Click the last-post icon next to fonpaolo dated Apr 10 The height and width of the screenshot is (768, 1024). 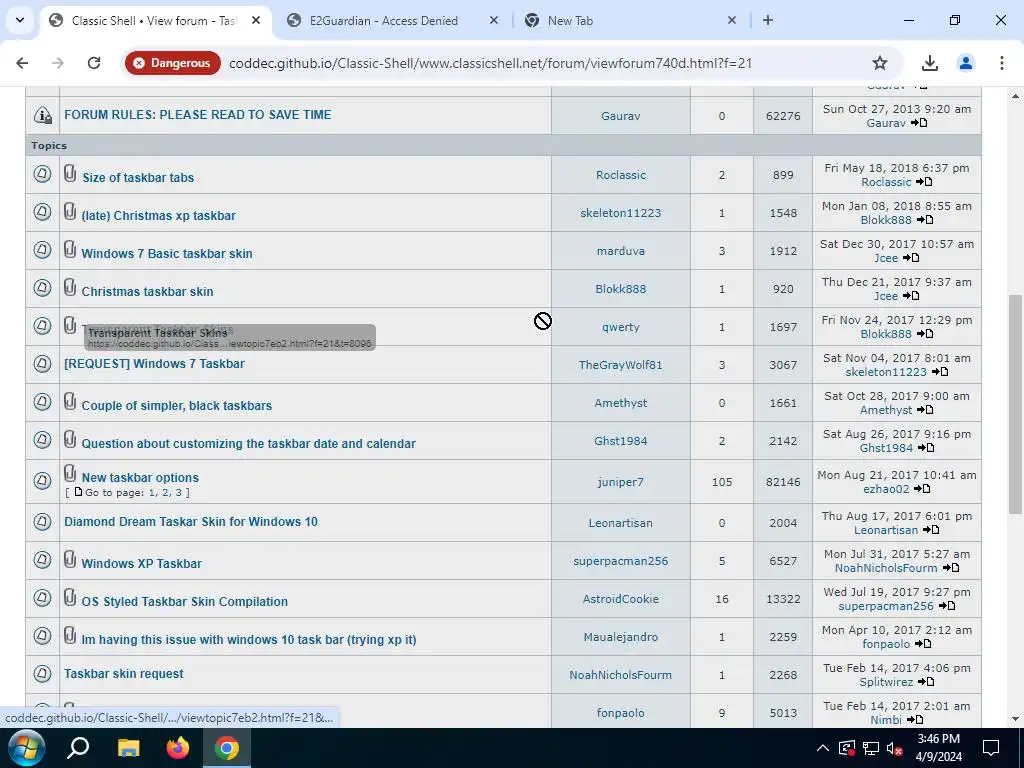click(x=923, y=643)
